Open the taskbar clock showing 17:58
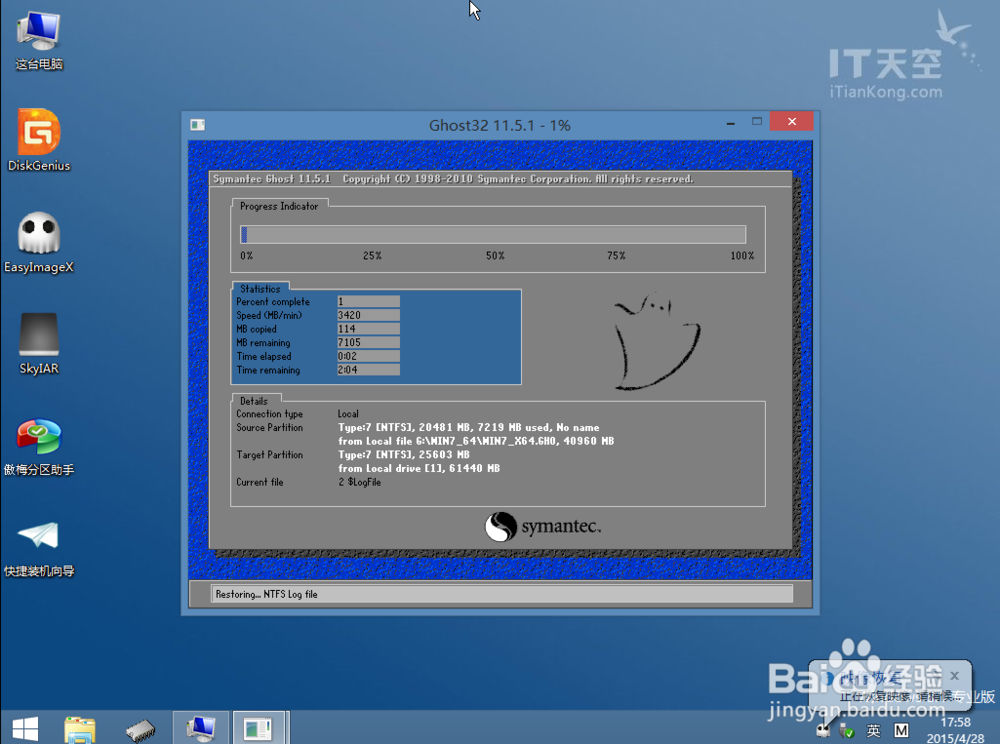 (x=955, y=730)
